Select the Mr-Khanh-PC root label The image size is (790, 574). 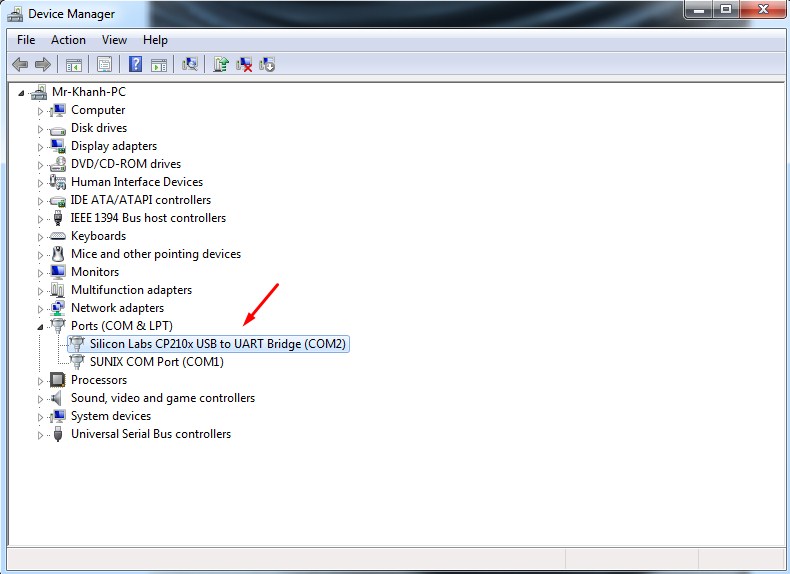click(x=89, y=92)
